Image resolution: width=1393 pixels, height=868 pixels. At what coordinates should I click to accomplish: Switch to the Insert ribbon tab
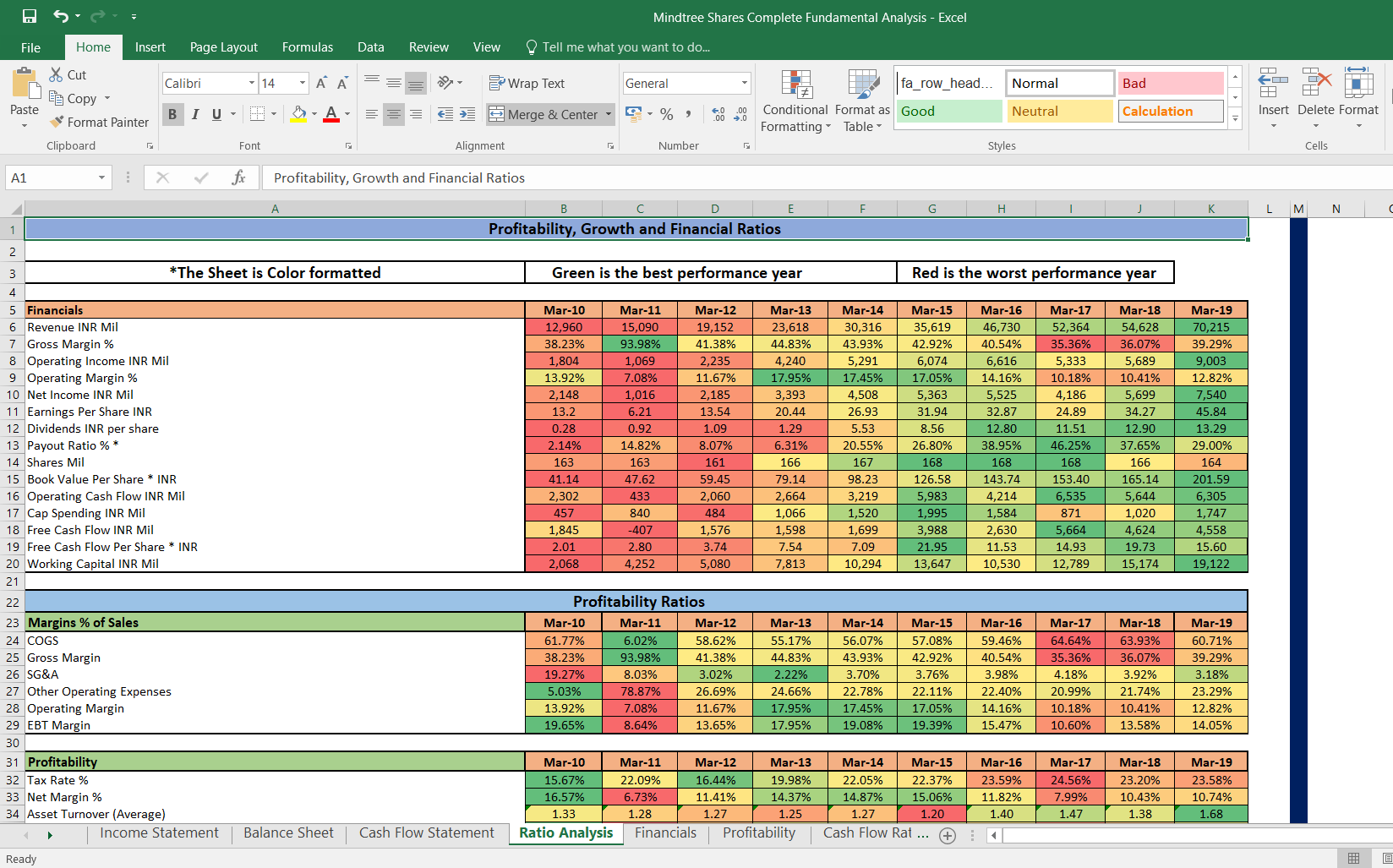pyautogui.click(x=150, y=47)
